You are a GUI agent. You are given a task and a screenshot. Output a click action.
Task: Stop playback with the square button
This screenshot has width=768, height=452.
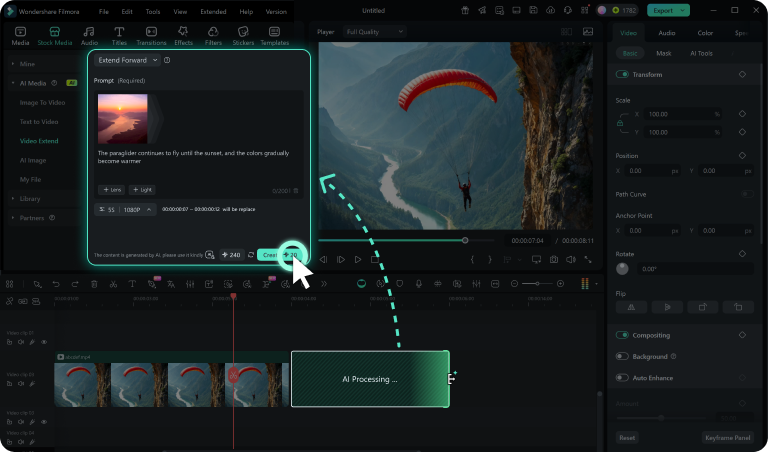pos(375,260)
